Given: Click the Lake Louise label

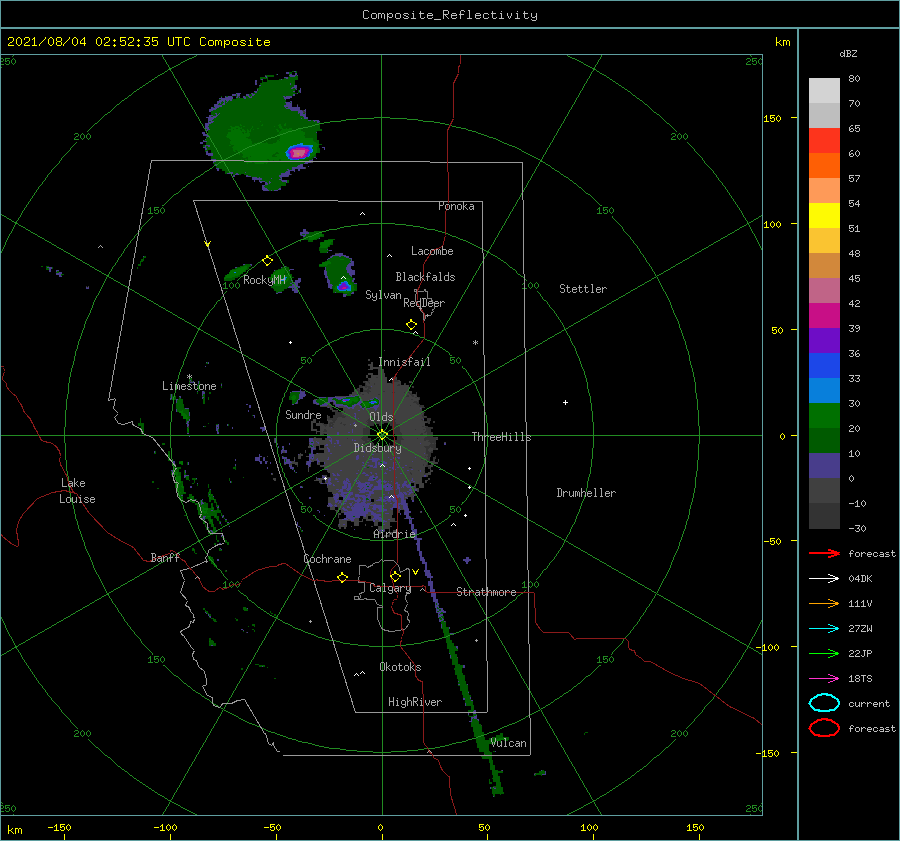Looking at the screenshot, I should pos(77,491).
